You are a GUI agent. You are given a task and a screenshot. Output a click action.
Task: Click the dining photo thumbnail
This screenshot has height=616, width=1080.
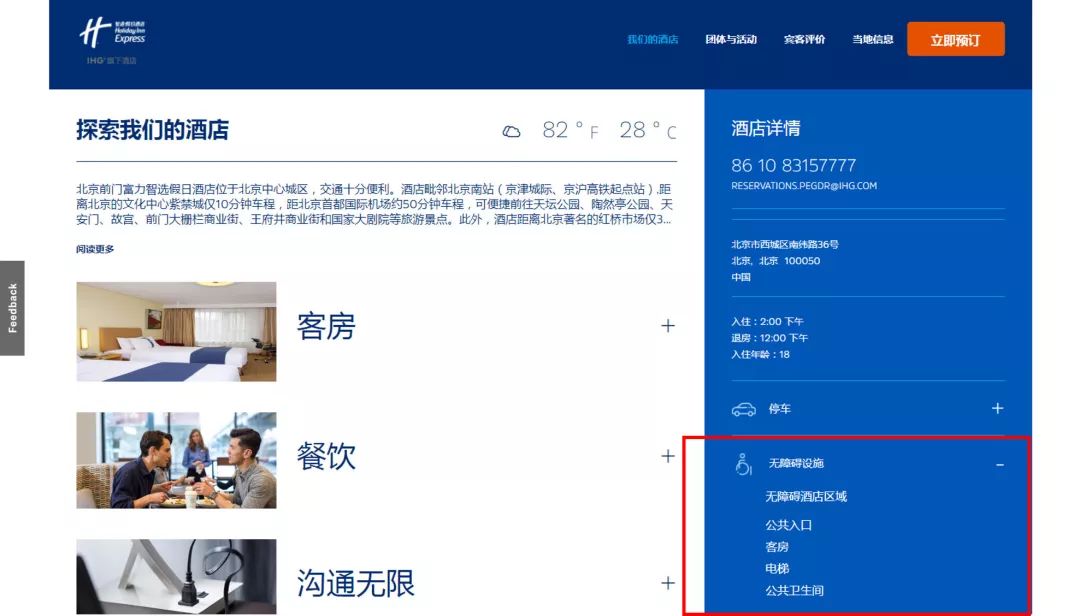176,460
